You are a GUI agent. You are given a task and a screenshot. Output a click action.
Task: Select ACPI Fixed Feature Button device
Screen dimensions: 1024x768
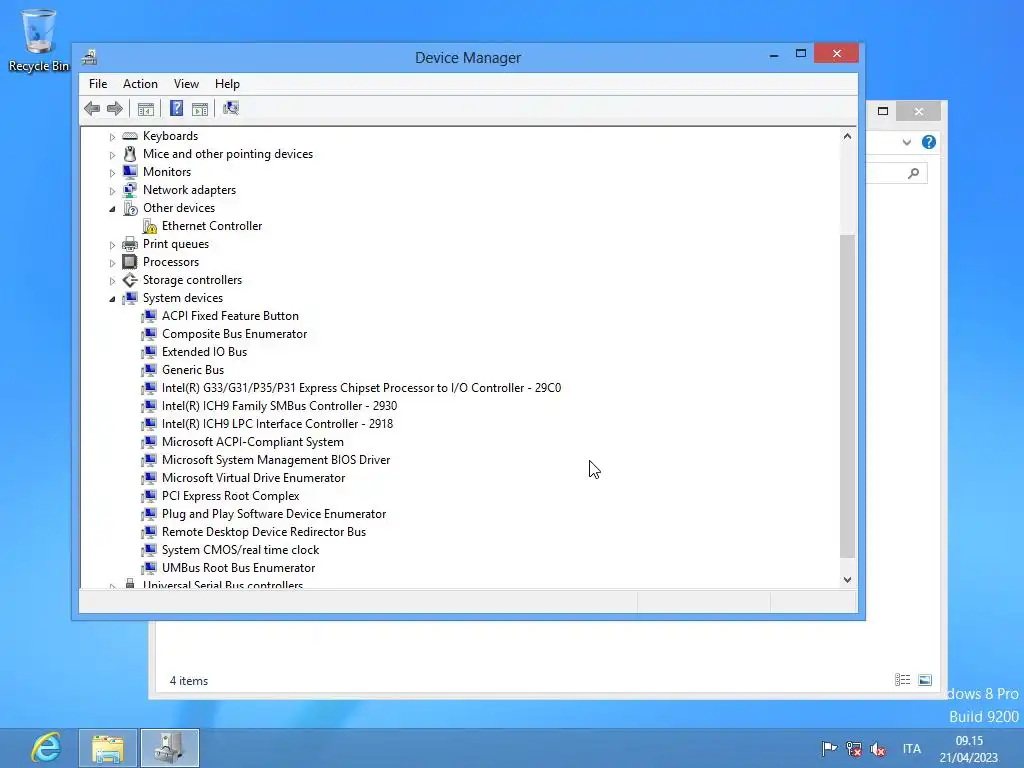point(230,316)
